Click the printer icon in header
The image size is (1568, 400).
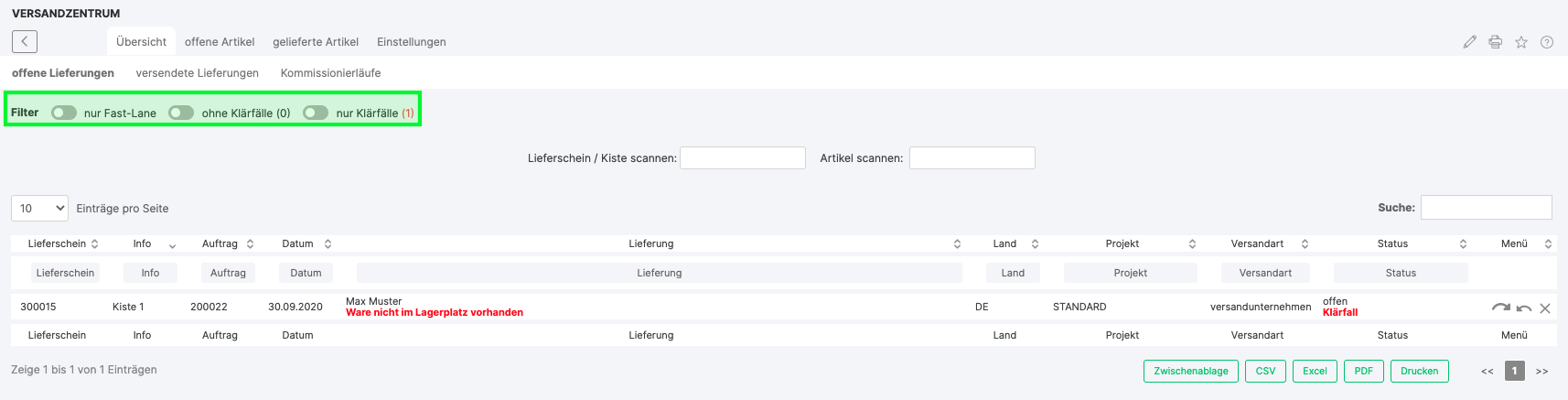pyautogui.click(x=1495, y=42)
